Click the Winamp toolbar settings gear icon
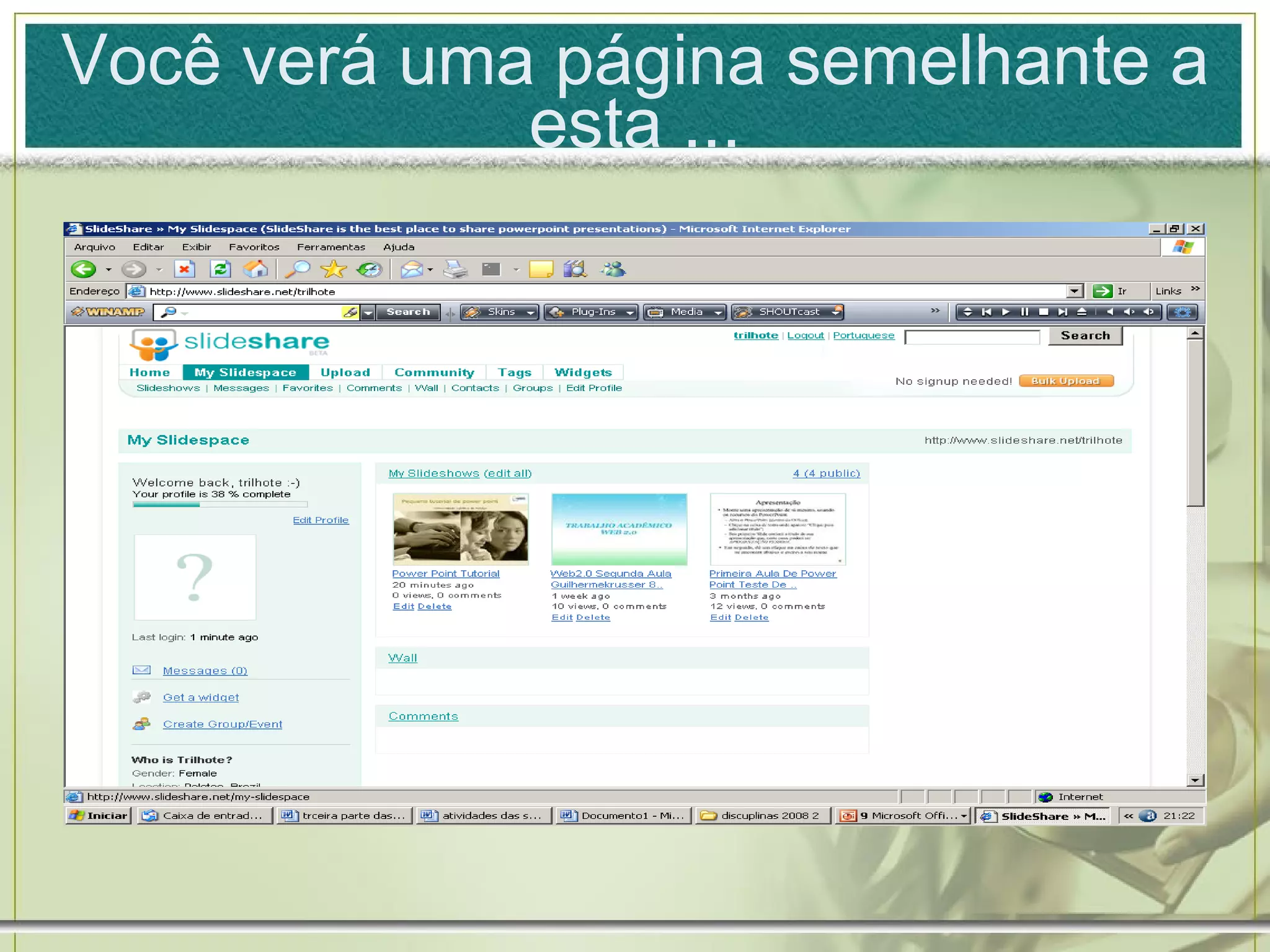The height and width of the screenshot is (952, 1270). (x=1182, y=312)
